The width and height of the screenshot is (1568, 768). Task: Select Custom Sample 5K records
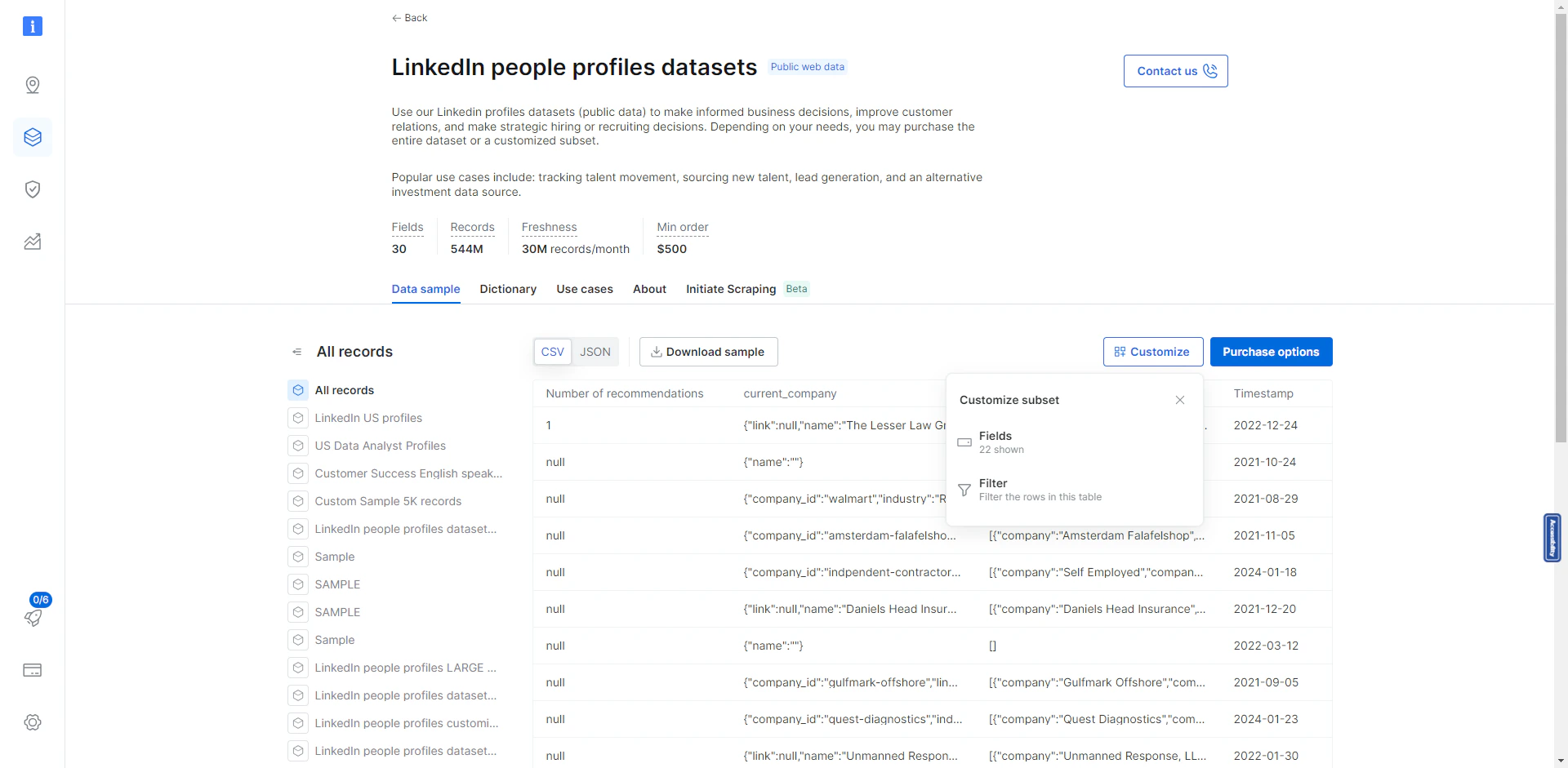(388, 501)
